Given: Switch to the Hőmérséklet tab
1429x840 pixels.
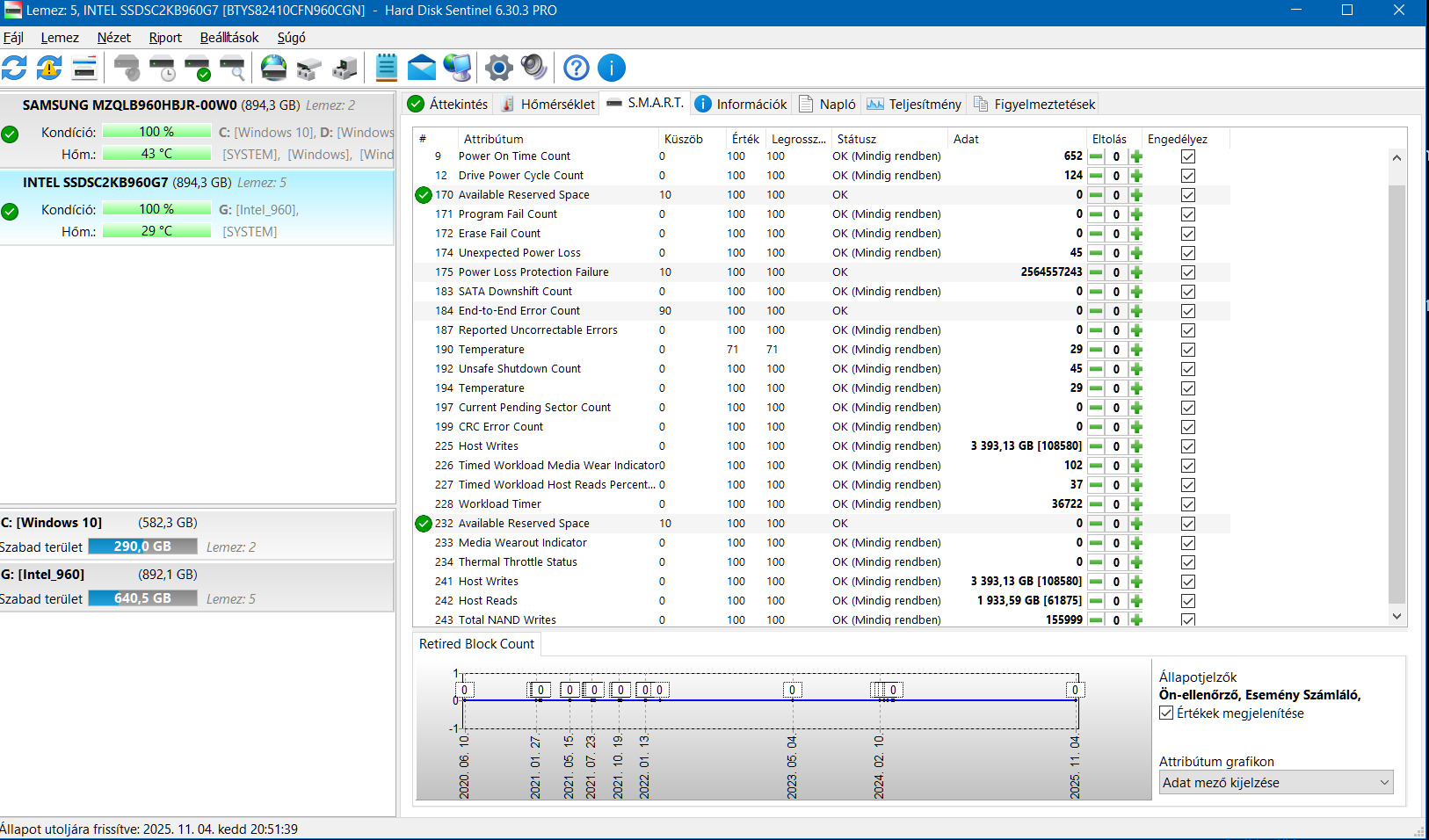Looking at the screenshot, I should point(548,105).
